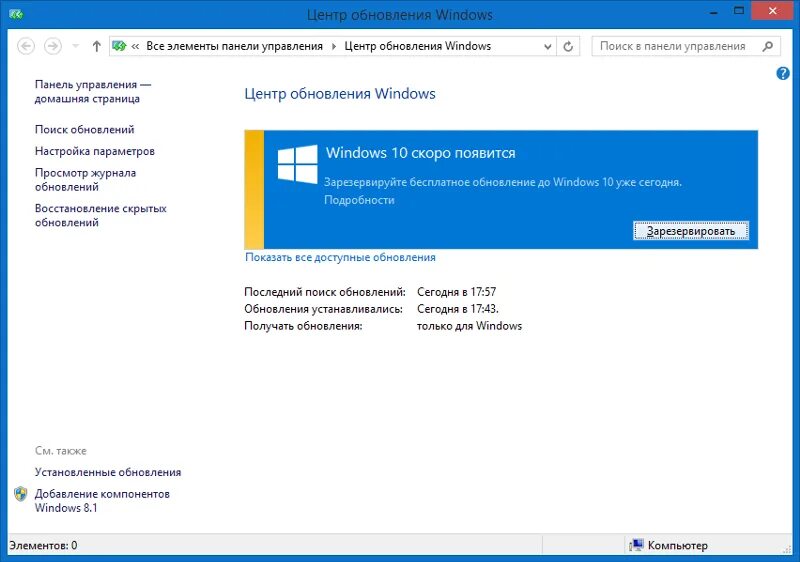Refresh the page with refresh icon
The width and height of the screenshot is (800, 562).
click(x=568, y=46)
